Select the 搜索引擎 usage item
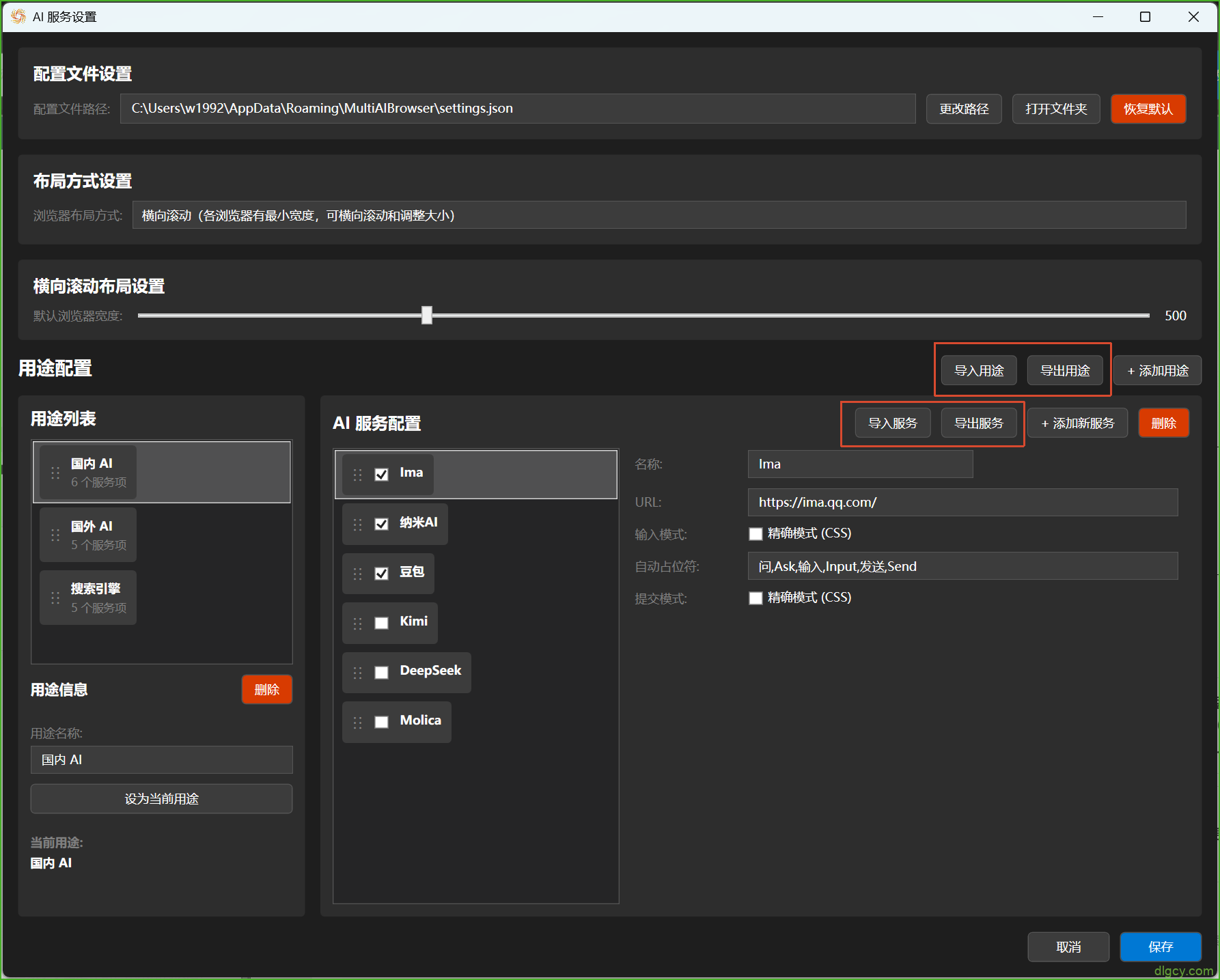1220x980 pixels. 88,598
